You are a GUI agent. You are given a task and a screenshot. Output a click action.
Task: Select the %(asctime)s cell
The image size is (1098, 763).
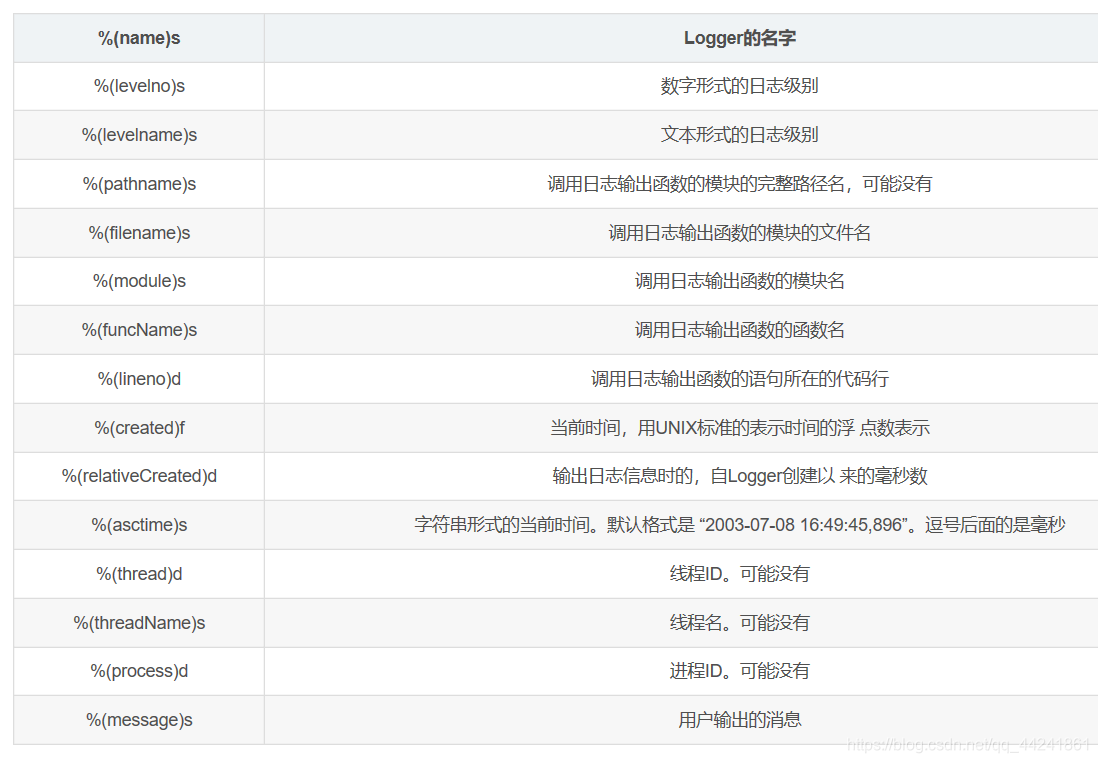click(x=139, y=525)
